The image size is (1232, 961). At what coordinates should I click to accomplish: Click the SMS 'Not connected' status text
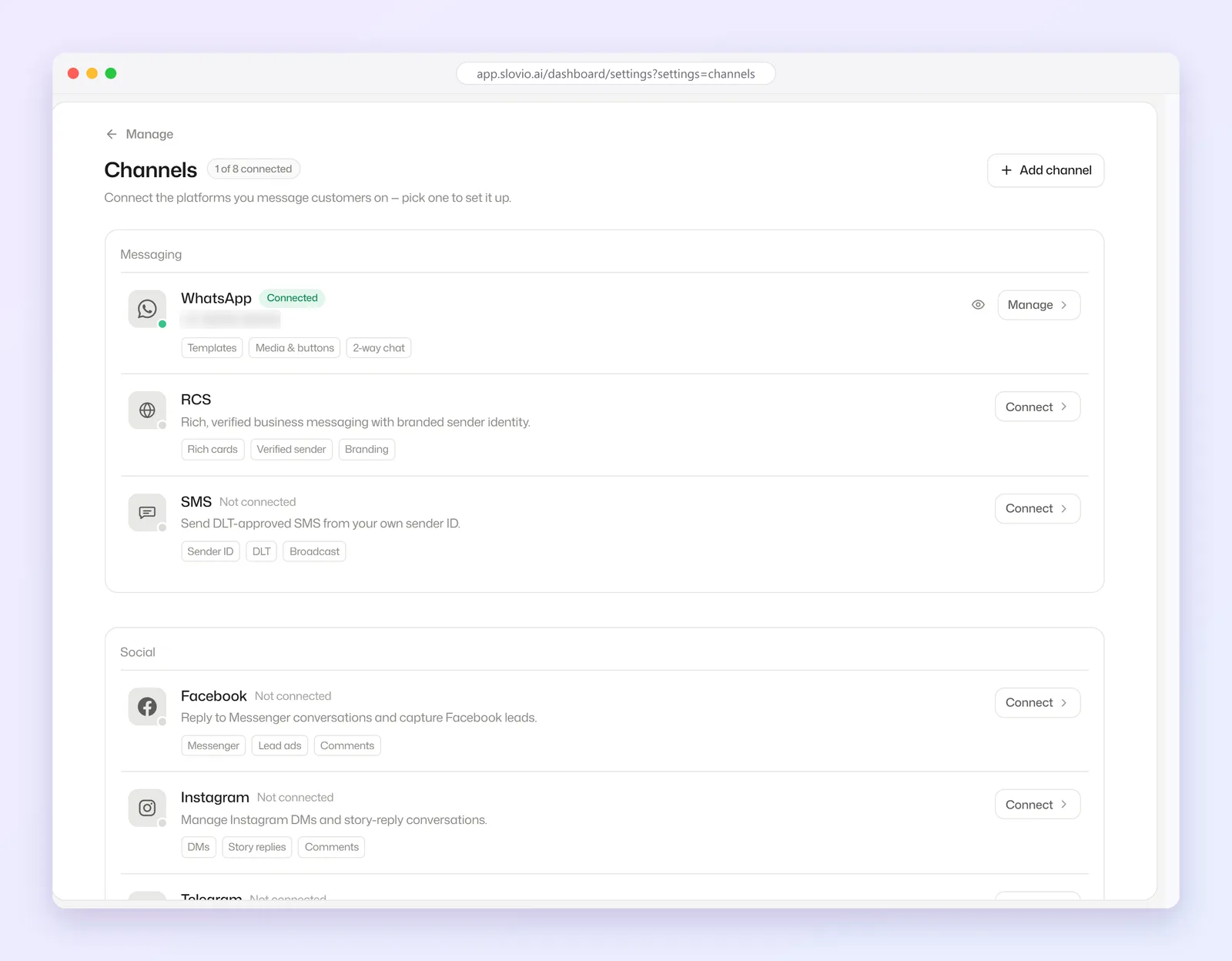point(257,502)
